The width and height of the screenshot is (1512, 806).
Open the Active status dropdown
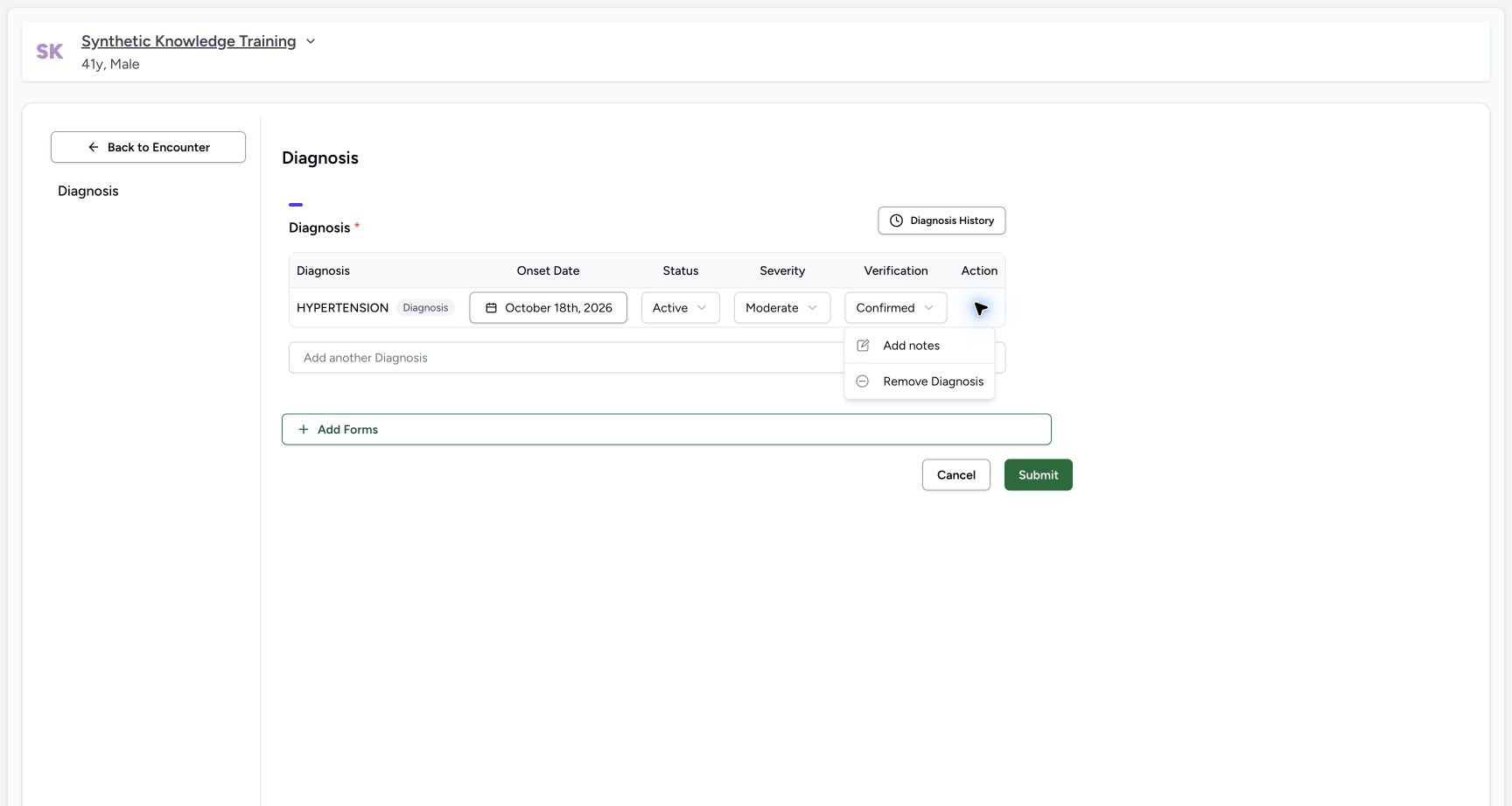tap(680, 308)
